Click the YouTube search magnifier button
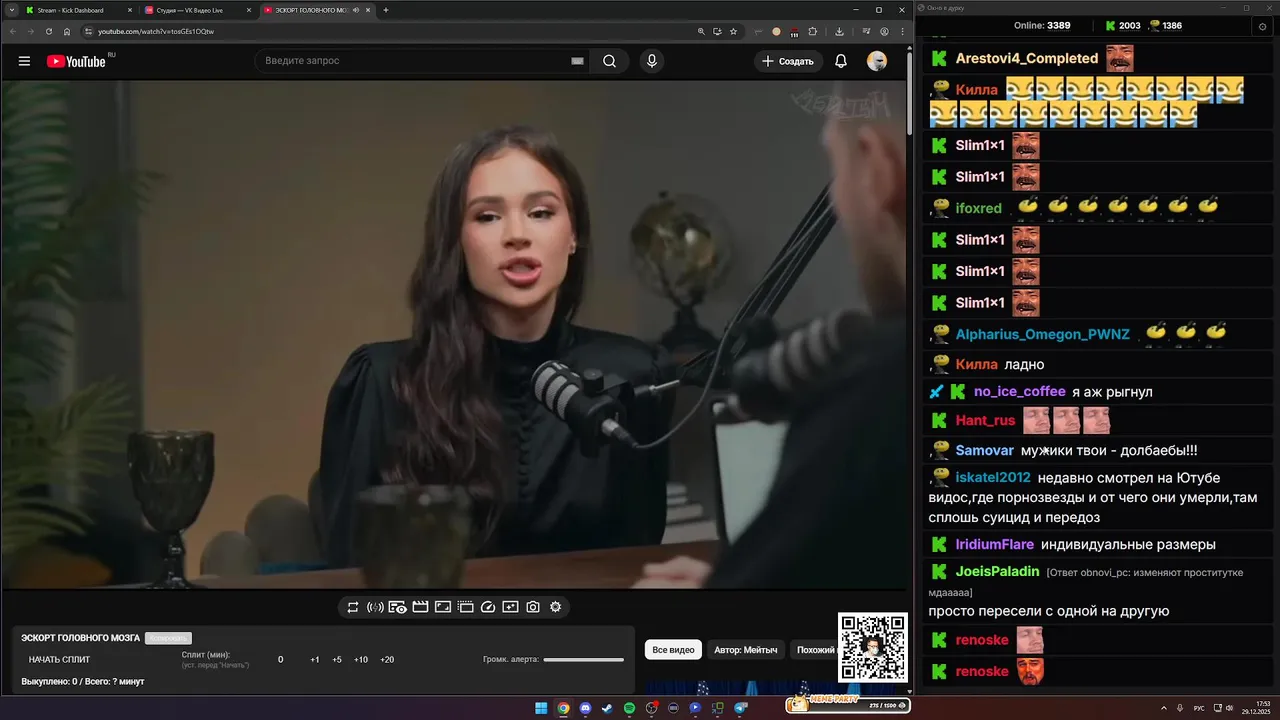Image resolution: width=1280 pixels, height=720 pixels. tap(609, 61)
